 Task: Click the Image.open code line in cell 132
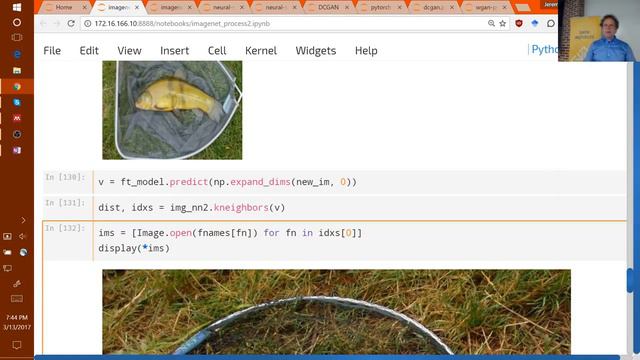[230, 233]
